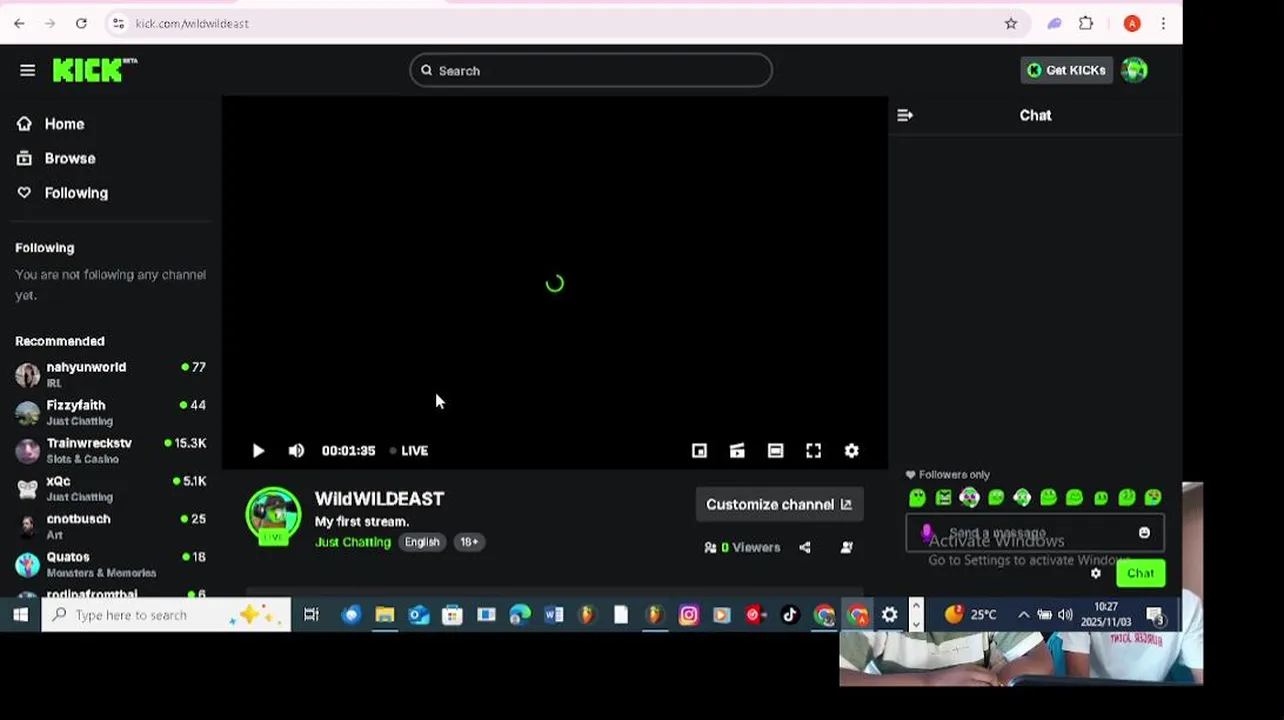Screen dimensions: 1284x720
Task: Open browser extensions puzzle icon
Action: coord(1086,23)
